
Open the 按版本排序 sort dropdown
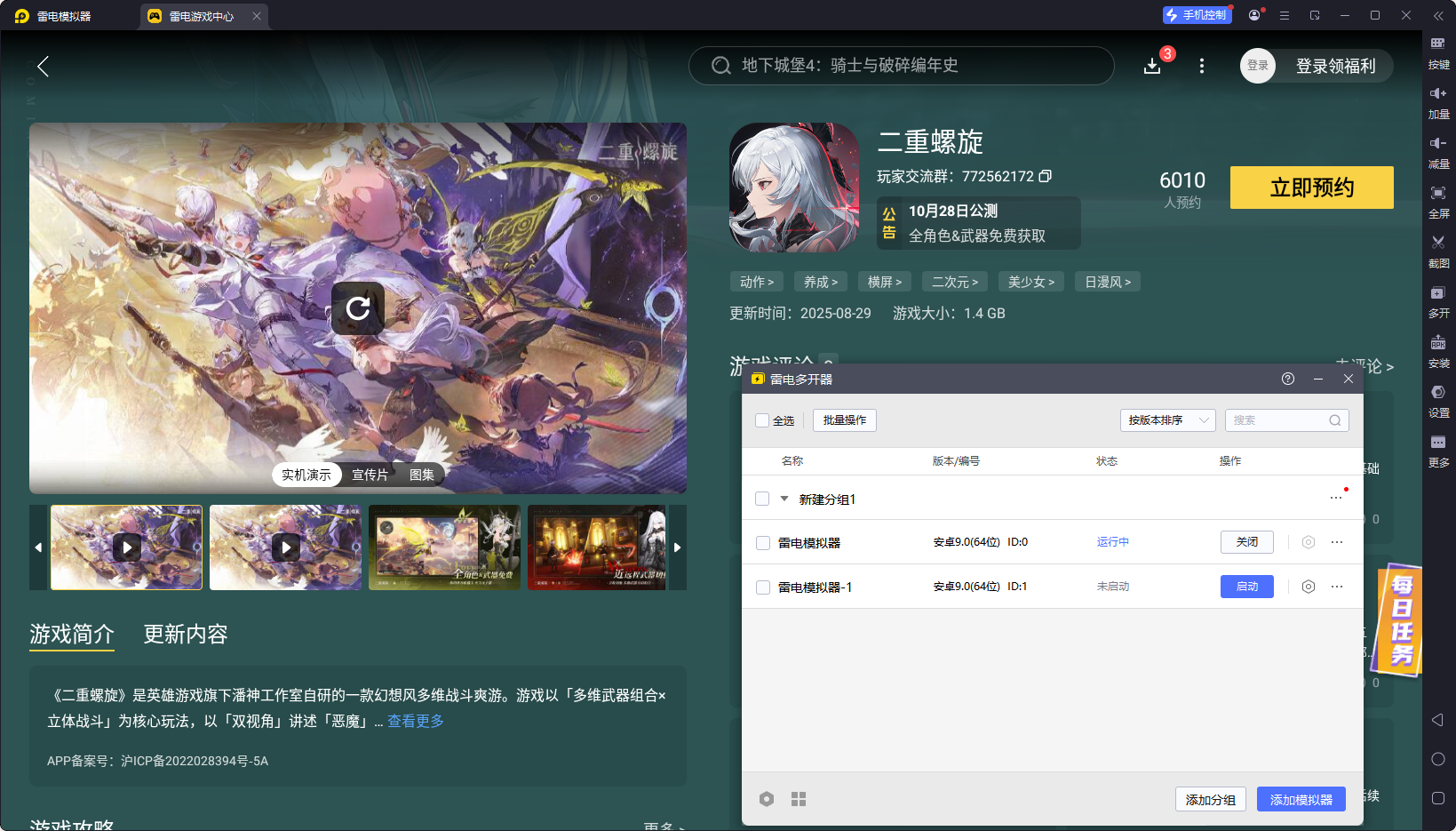click(1167, 420)
